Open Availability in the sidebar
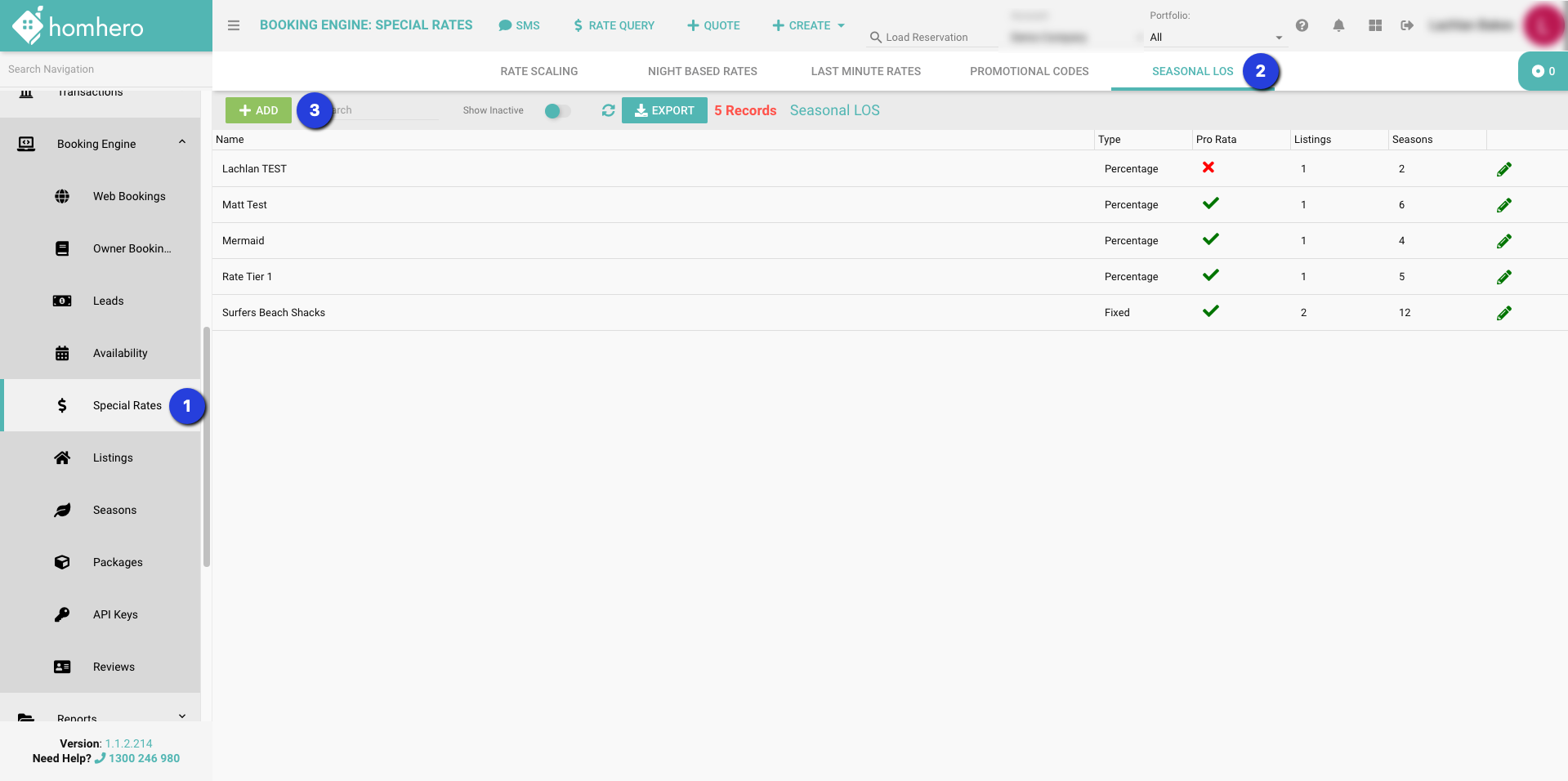This screenshot has height=781, width=1568. point(120,353)
